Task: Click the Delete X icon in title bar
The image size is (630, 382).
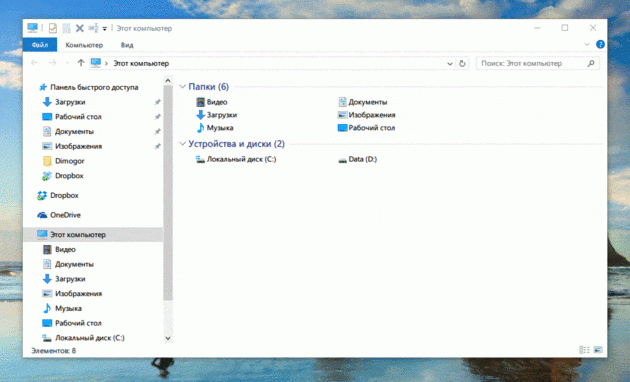Action: (x=80, y=28)
